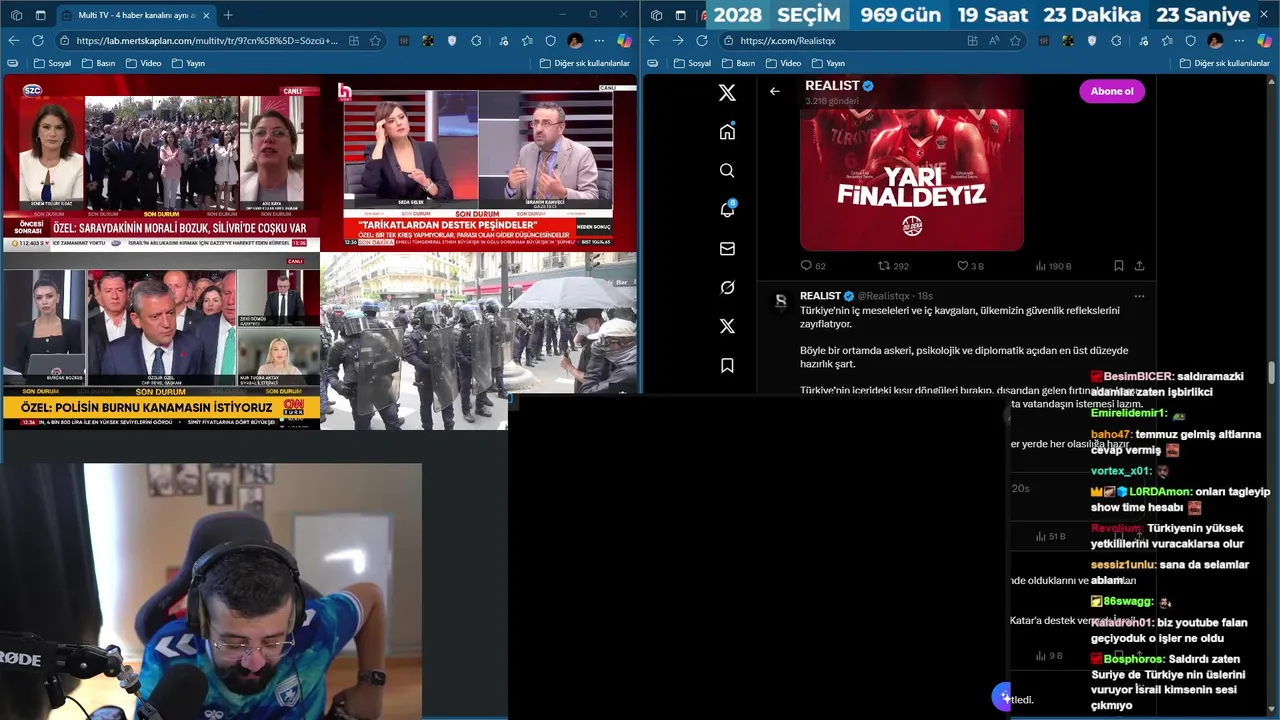The height and width of the screenshot is (720, 1280).
Task: Refresh the Multi TV page
Action: pos(38,40)
